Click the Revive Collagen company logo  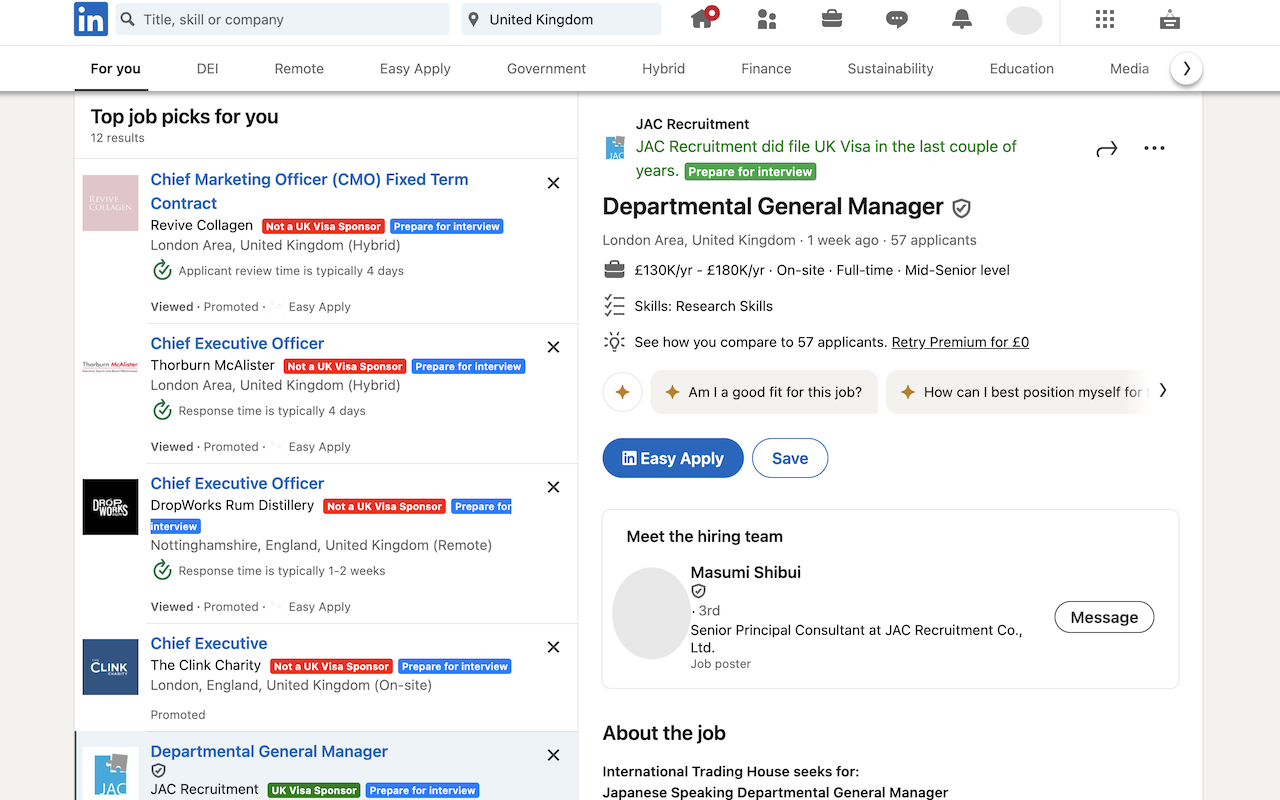(110, 203)
